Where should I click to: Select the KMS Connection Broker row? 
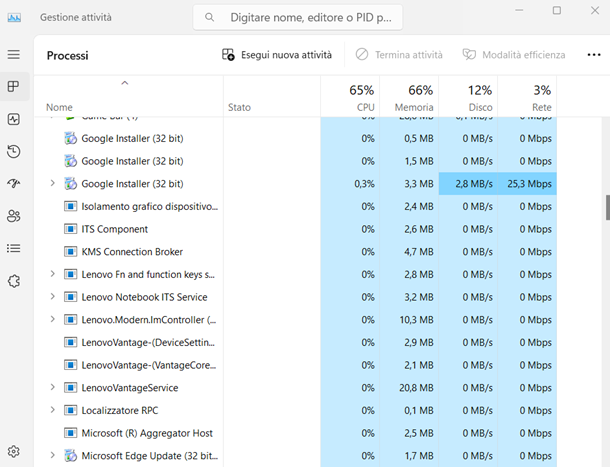(295, 252)
